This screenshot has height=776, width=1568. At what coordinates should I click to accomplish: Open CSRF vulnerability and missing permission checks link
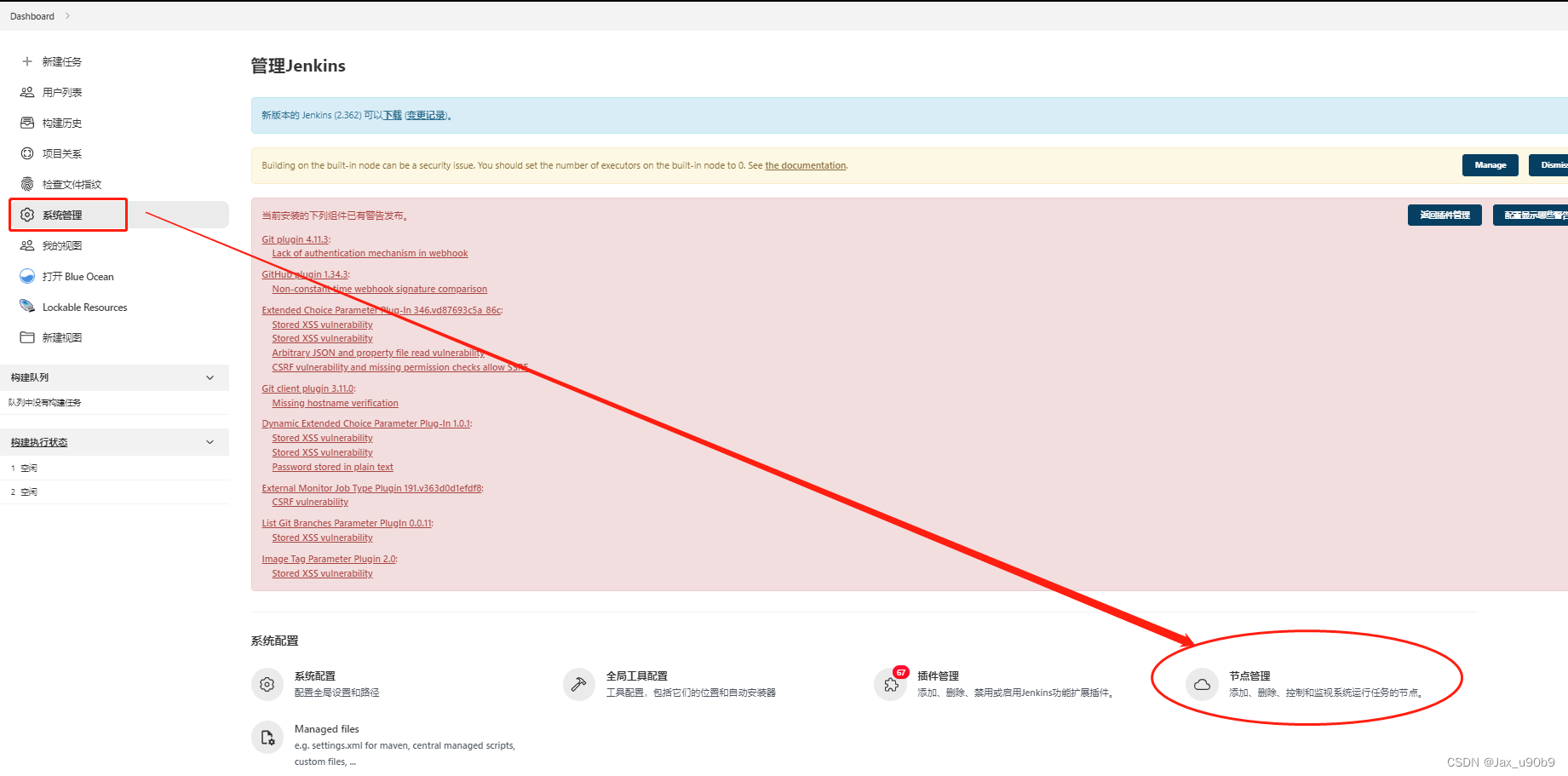[x=400, y=367]
